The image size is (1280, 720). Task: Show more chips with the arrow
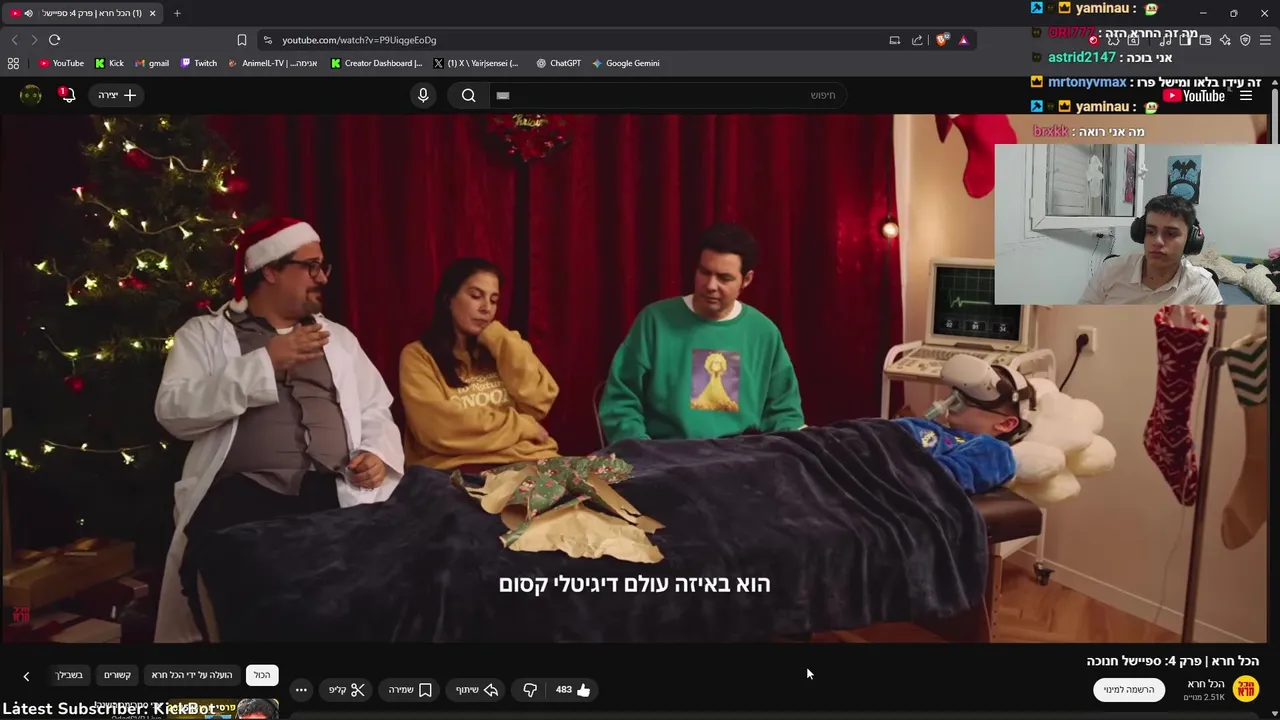(26, 676)
